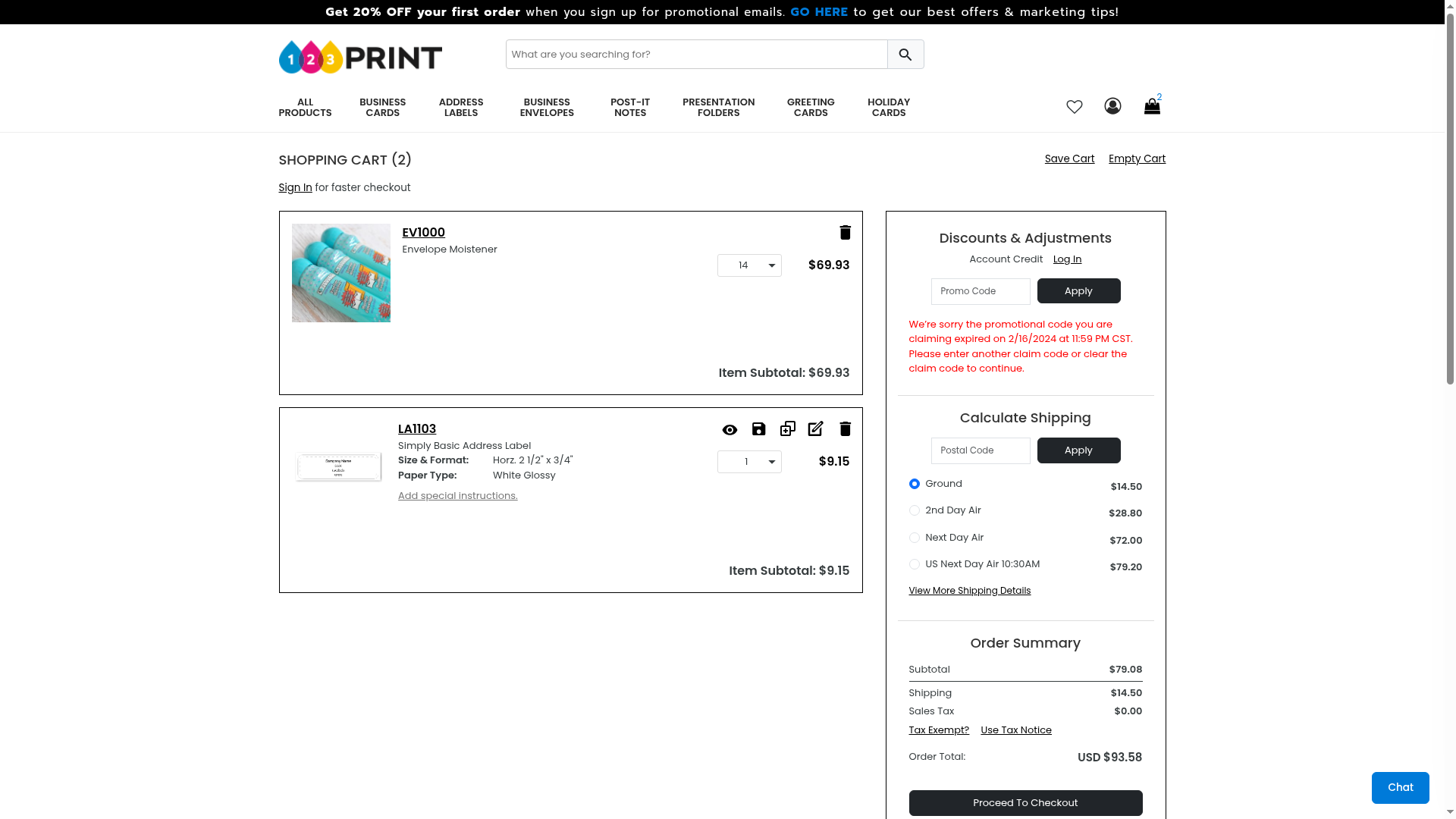This screenshot has height=819, width=1456.
Task: Click the search magnifier icon
Action: [x=905, y=55]
